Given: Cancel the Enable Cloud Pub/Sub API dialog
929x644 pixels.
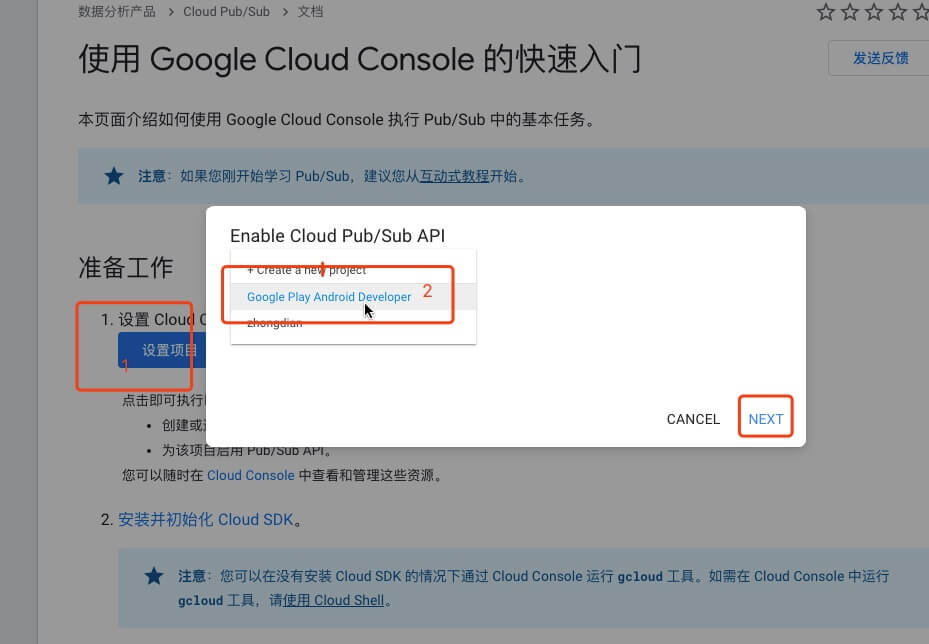Looking at the screenshot, I should [693, 419].
